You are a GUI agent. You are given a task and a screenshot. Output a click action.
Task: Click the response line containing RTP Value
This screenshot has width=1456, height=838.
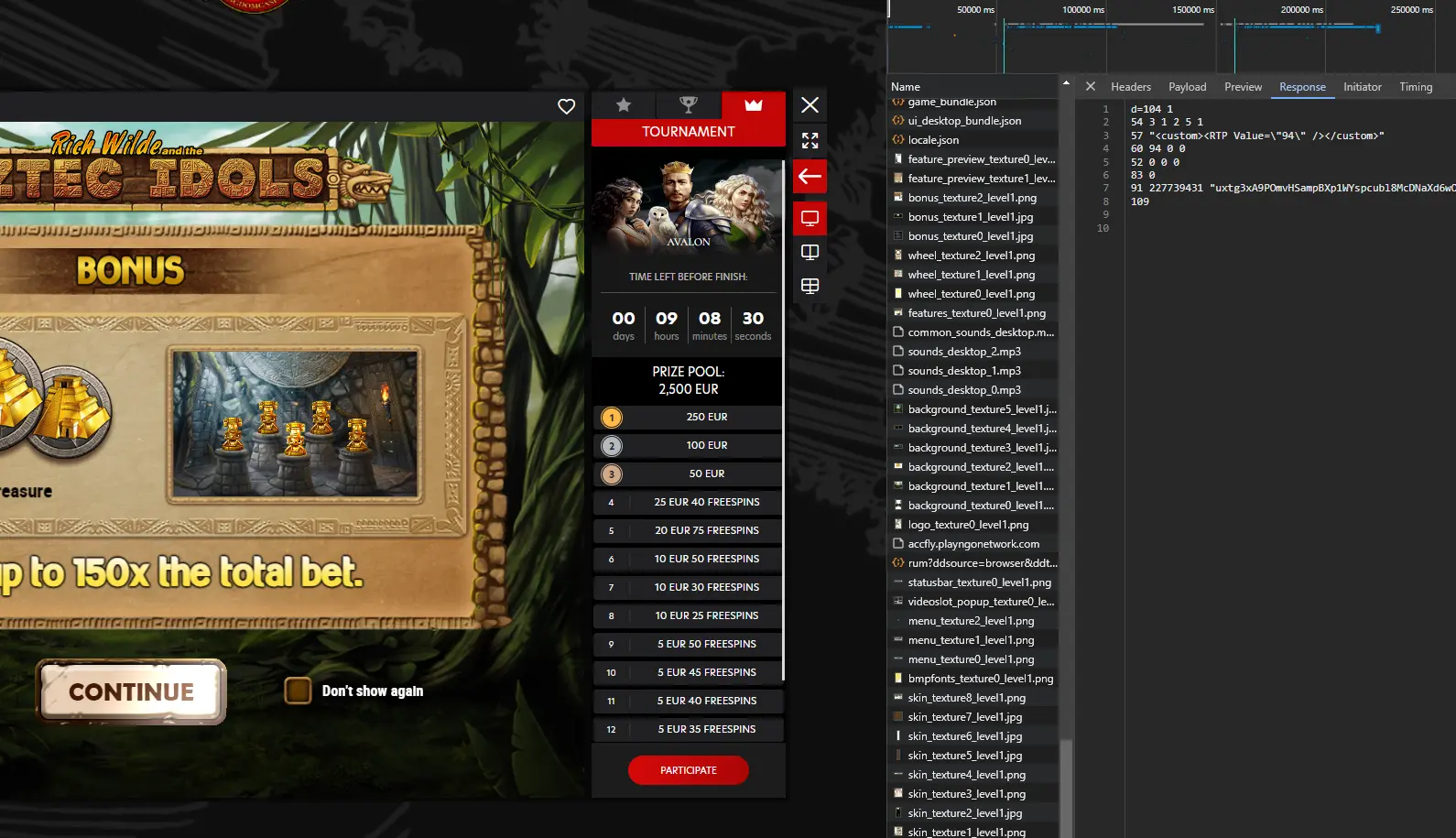click(1256, 136)
